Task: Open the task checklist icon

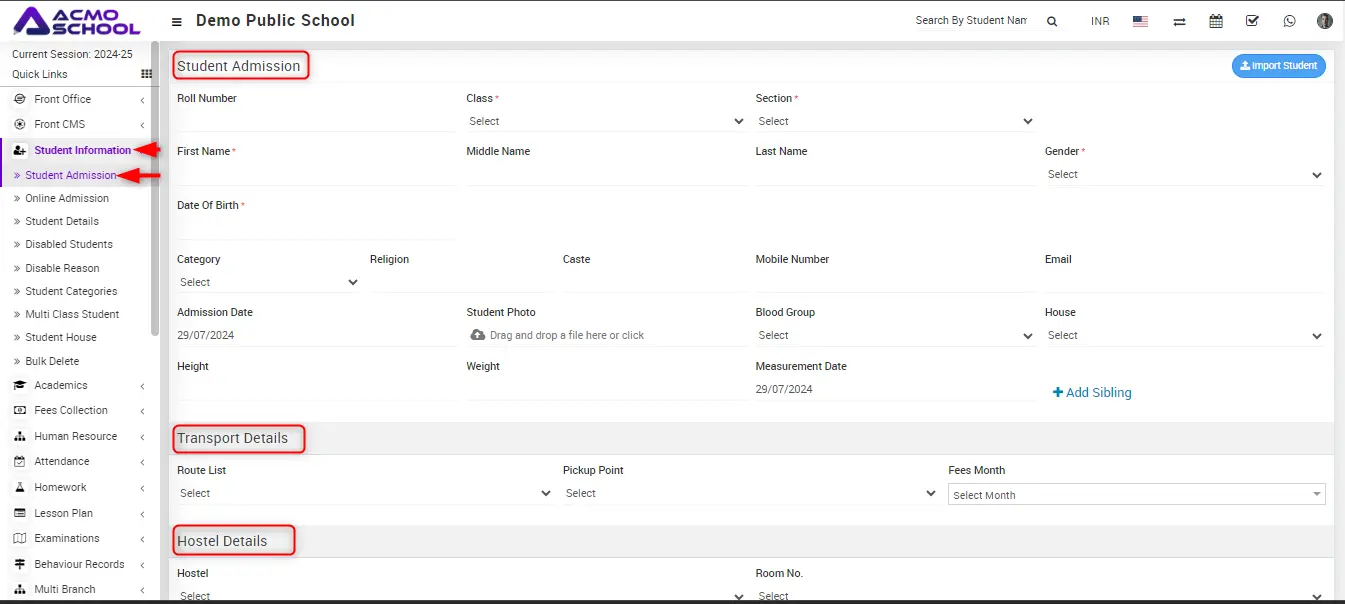Action: click(1252, 21)
